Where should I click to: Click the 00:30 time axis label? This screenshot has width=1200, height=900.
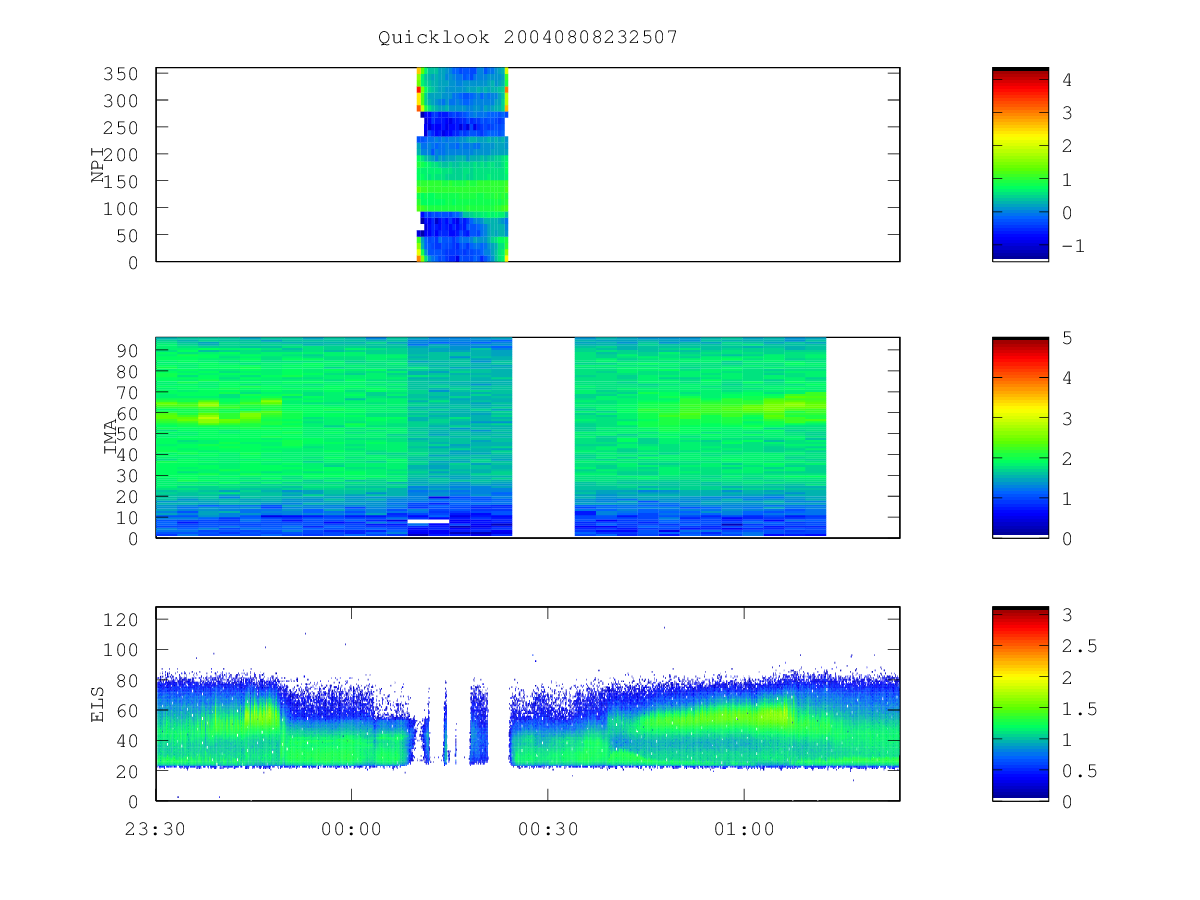coord(547,829)
